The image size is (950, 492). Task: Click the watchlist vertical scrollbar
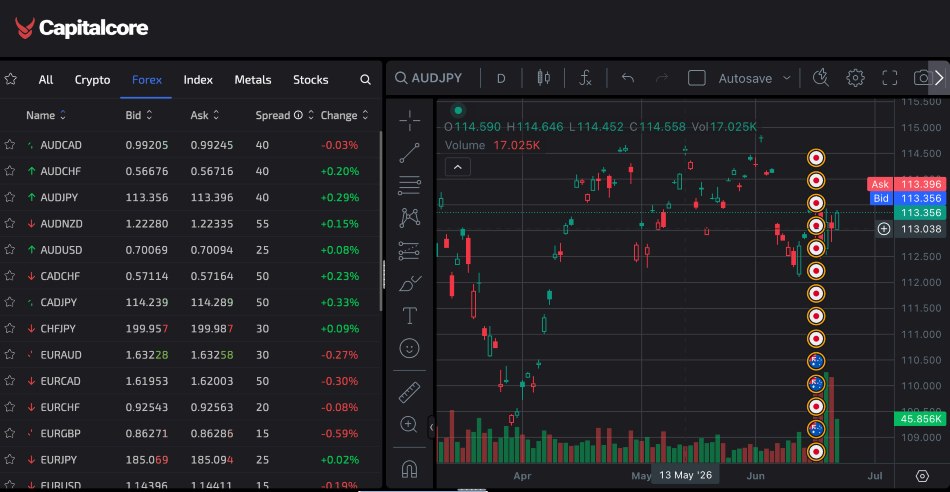(380, 222)
